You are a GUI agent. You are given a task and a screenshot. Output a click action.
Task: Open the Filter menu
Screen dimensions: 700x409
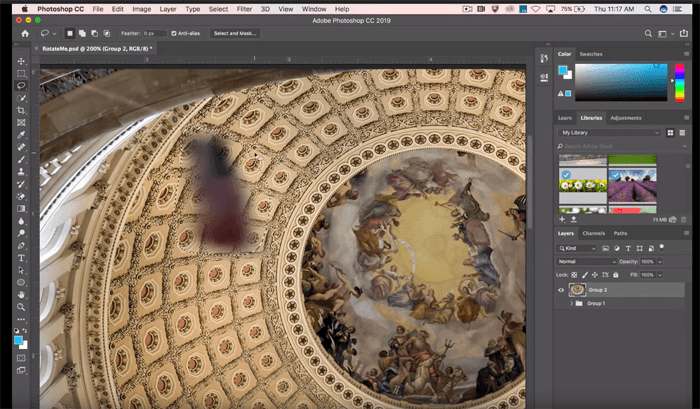pos(244,9)
